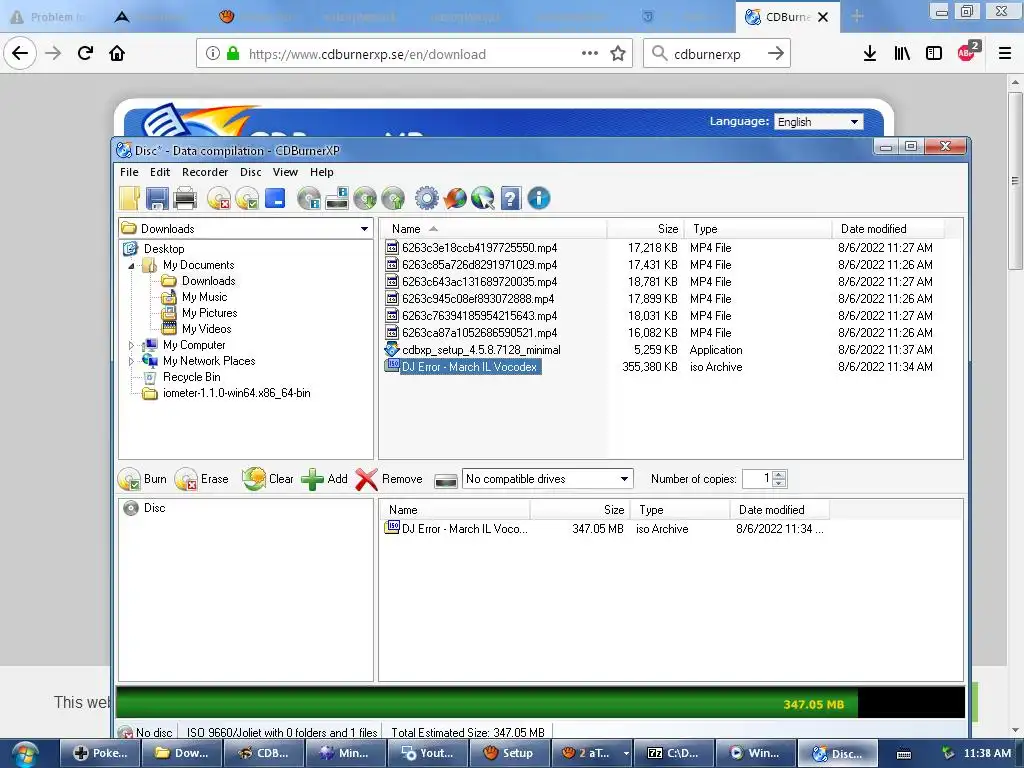Click the green Add button
This screenshot has height=768, width=1024.
(x=325, y=479)
